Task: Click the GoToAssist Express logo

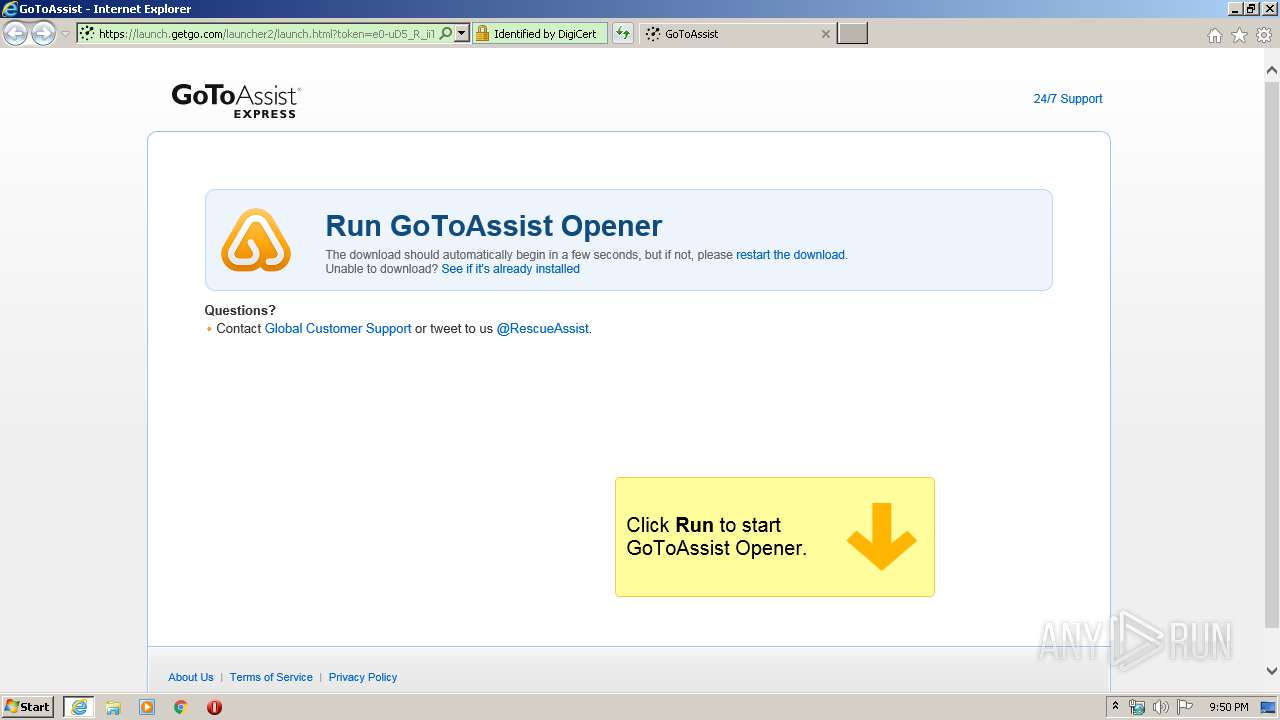Action: (236, 100)
